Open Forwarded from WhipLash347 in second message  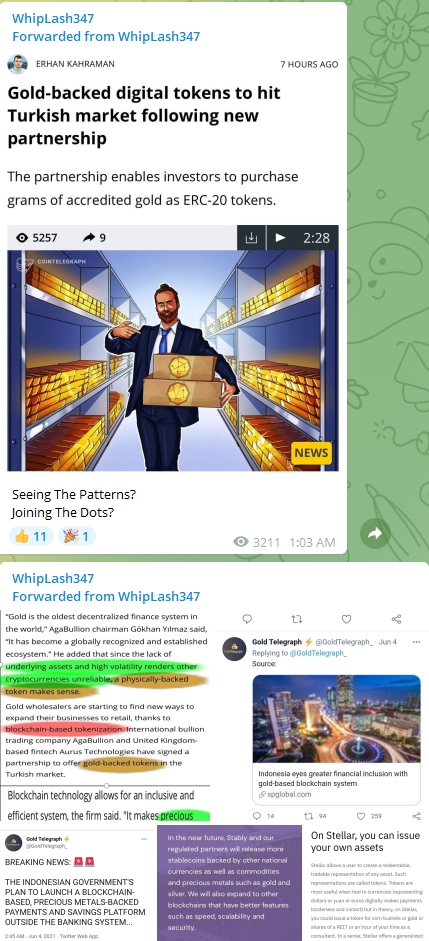106,597
